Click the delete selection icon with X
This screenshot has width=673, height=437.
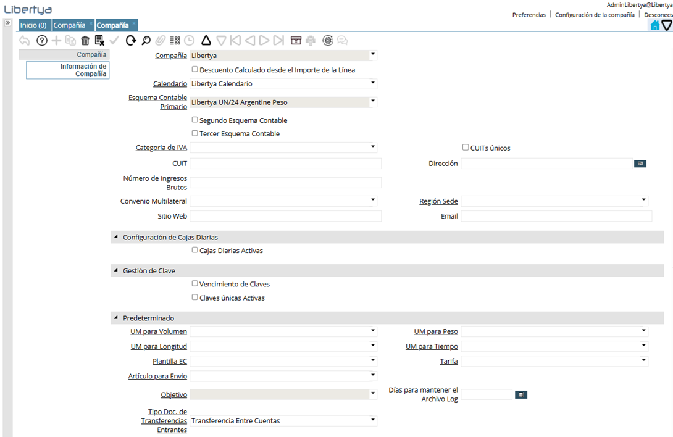coord(100,41)
